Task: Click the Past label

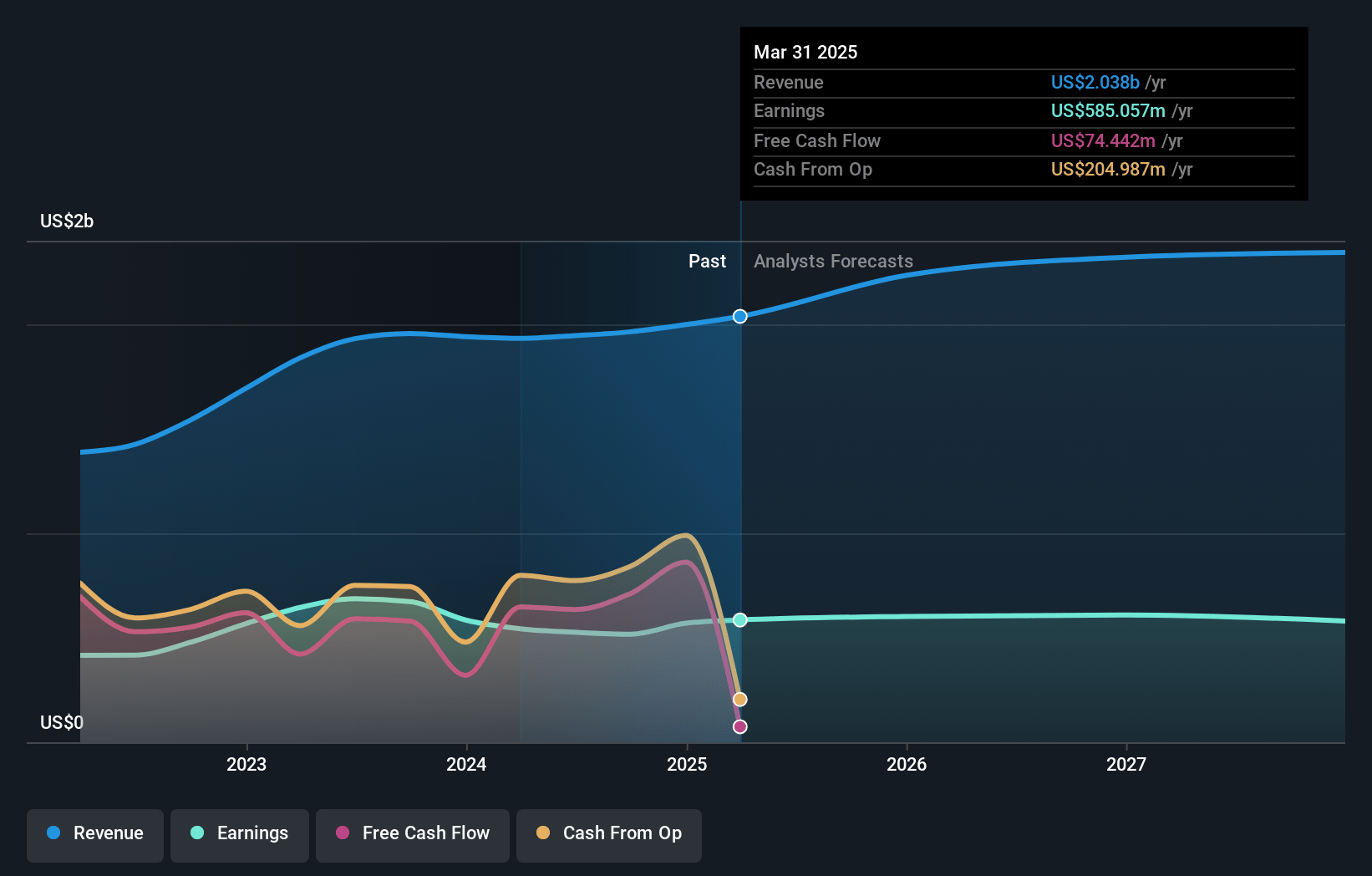Action: (707, 261)
